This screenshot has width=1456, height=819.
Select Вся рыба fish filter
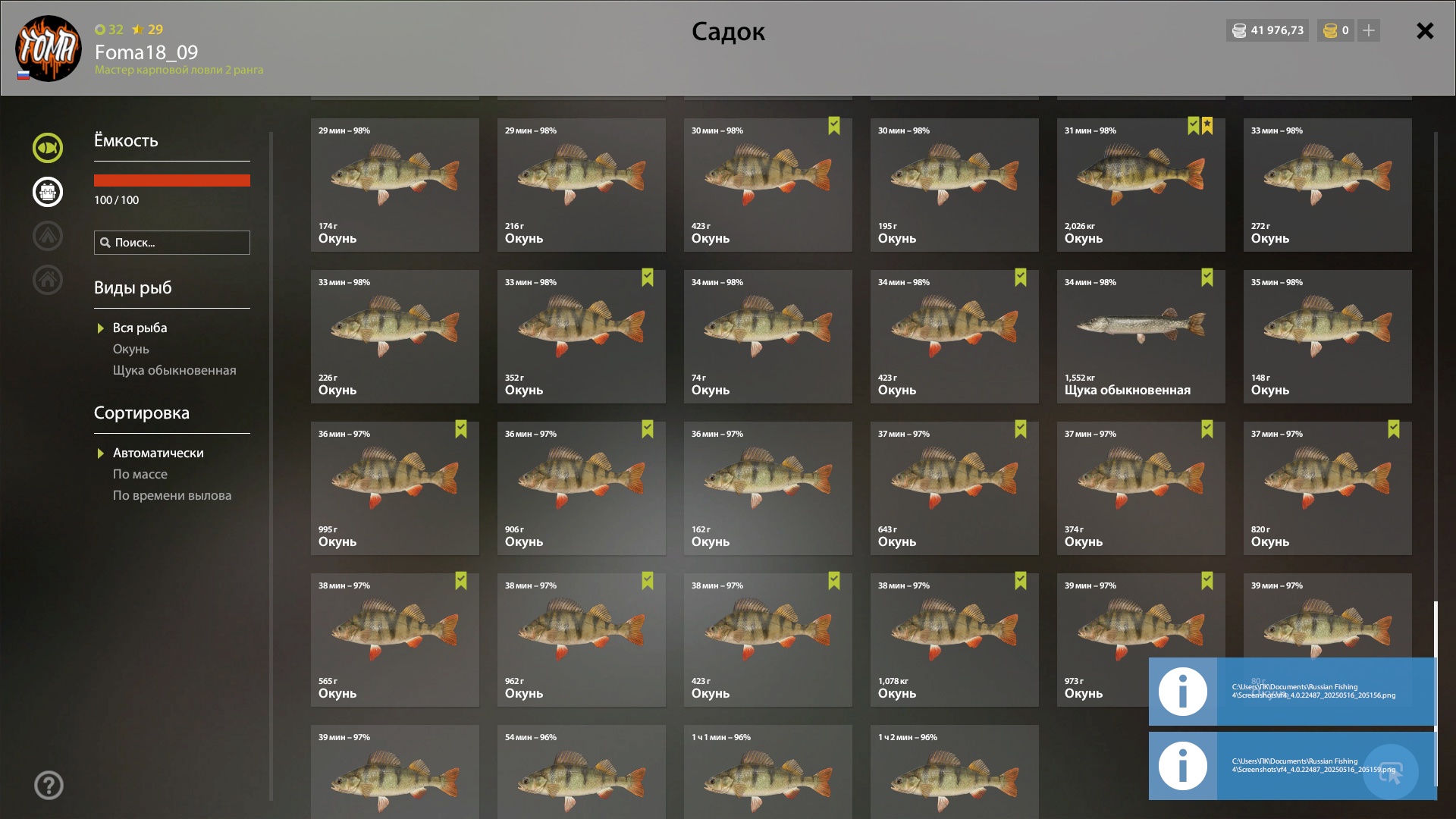click(x=140, y=328)
